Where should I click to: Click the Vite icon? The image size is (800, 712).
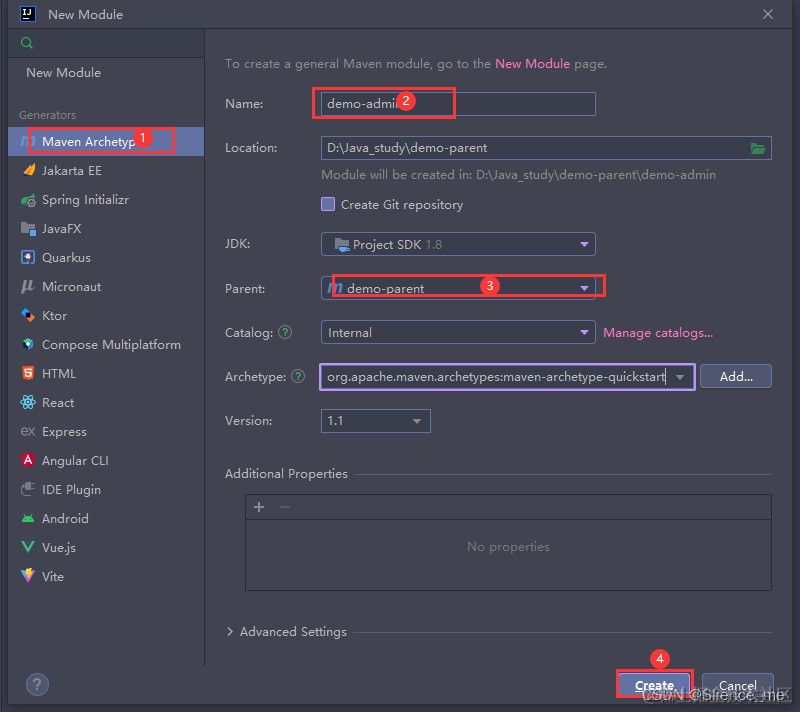28,576
